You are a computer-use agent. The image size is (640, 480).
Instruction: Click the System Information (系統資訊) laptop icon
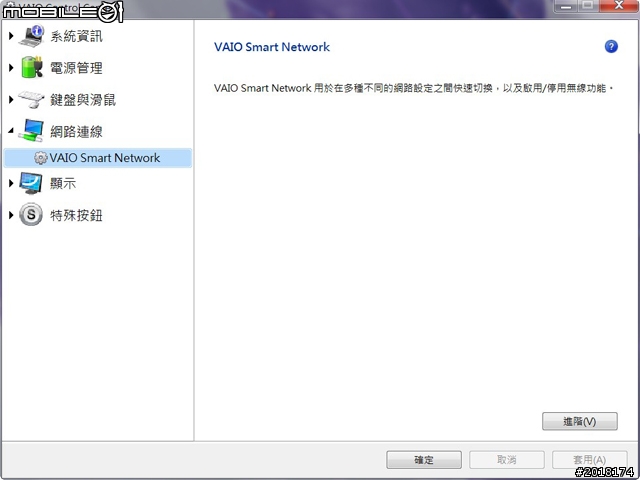point(32,36)
